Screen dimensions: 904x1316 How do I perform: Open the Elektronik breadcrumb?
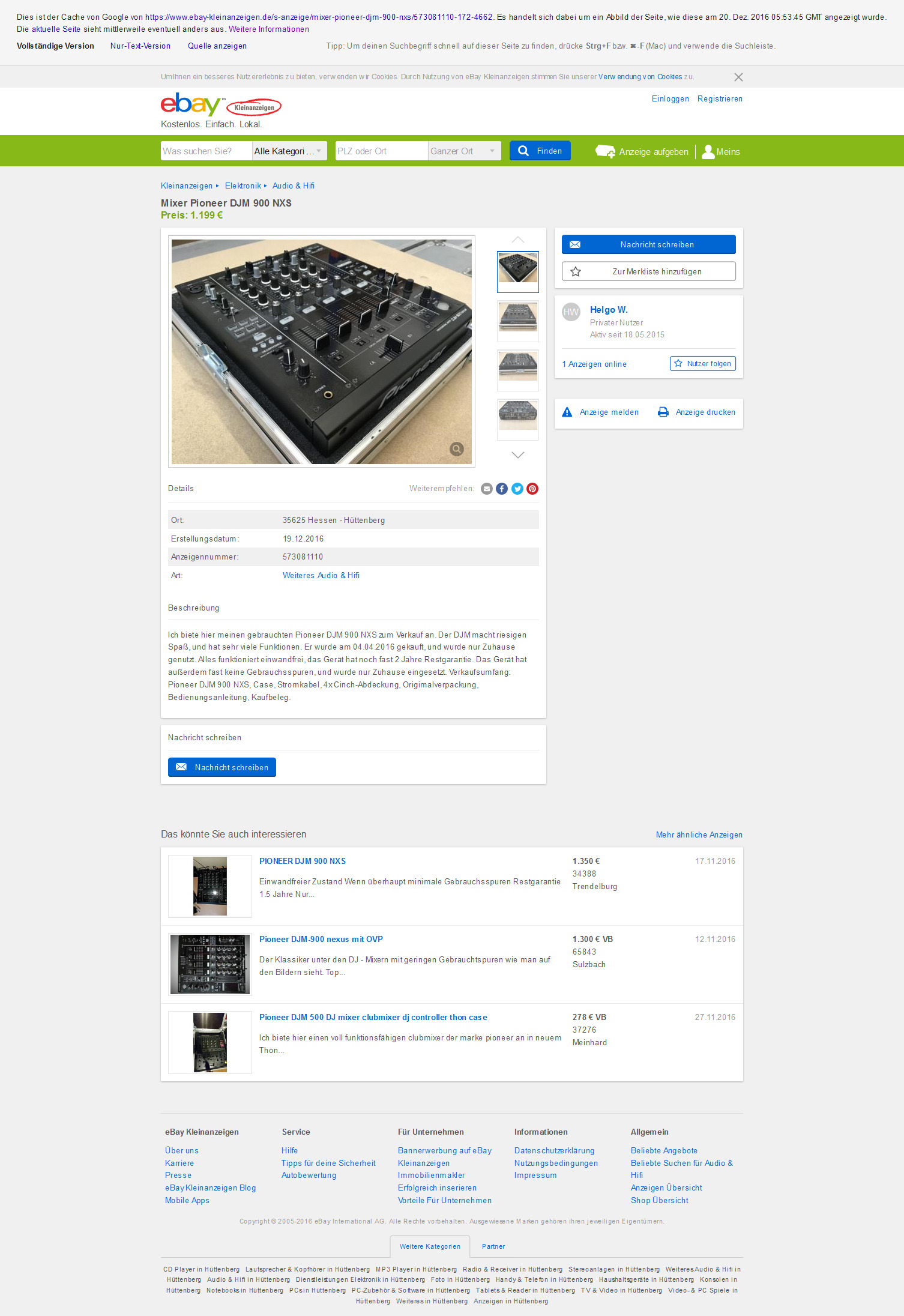[x=243, y=186]
